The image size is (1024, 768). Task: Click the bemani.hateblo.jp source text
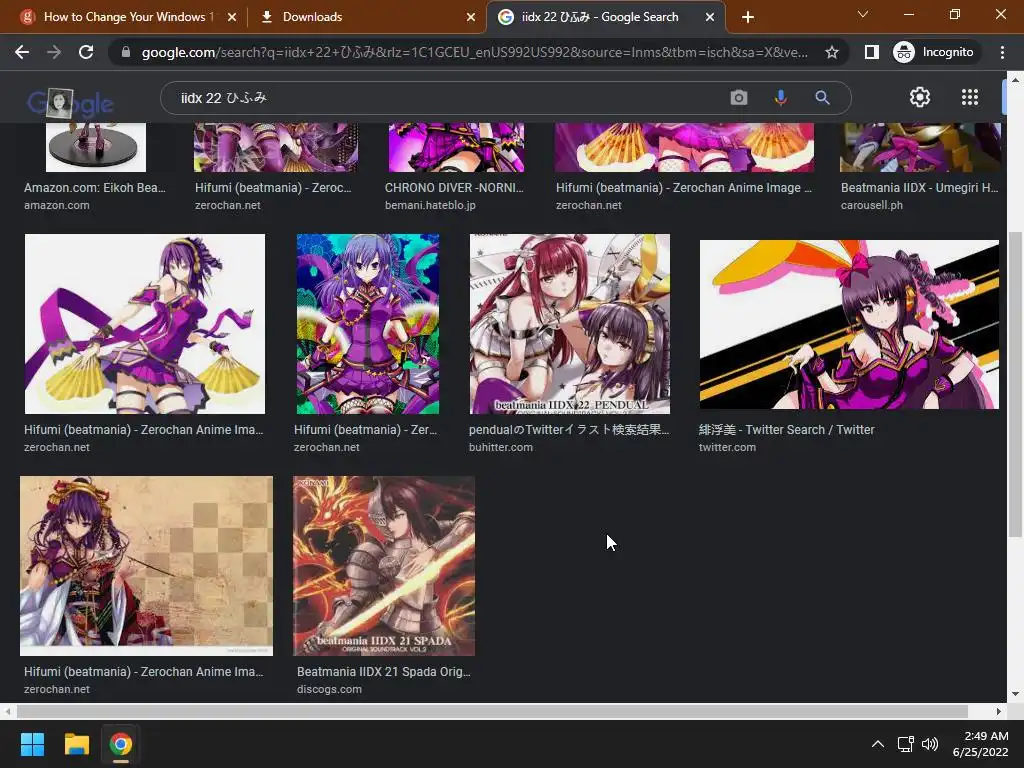click(x=430, y=205)
